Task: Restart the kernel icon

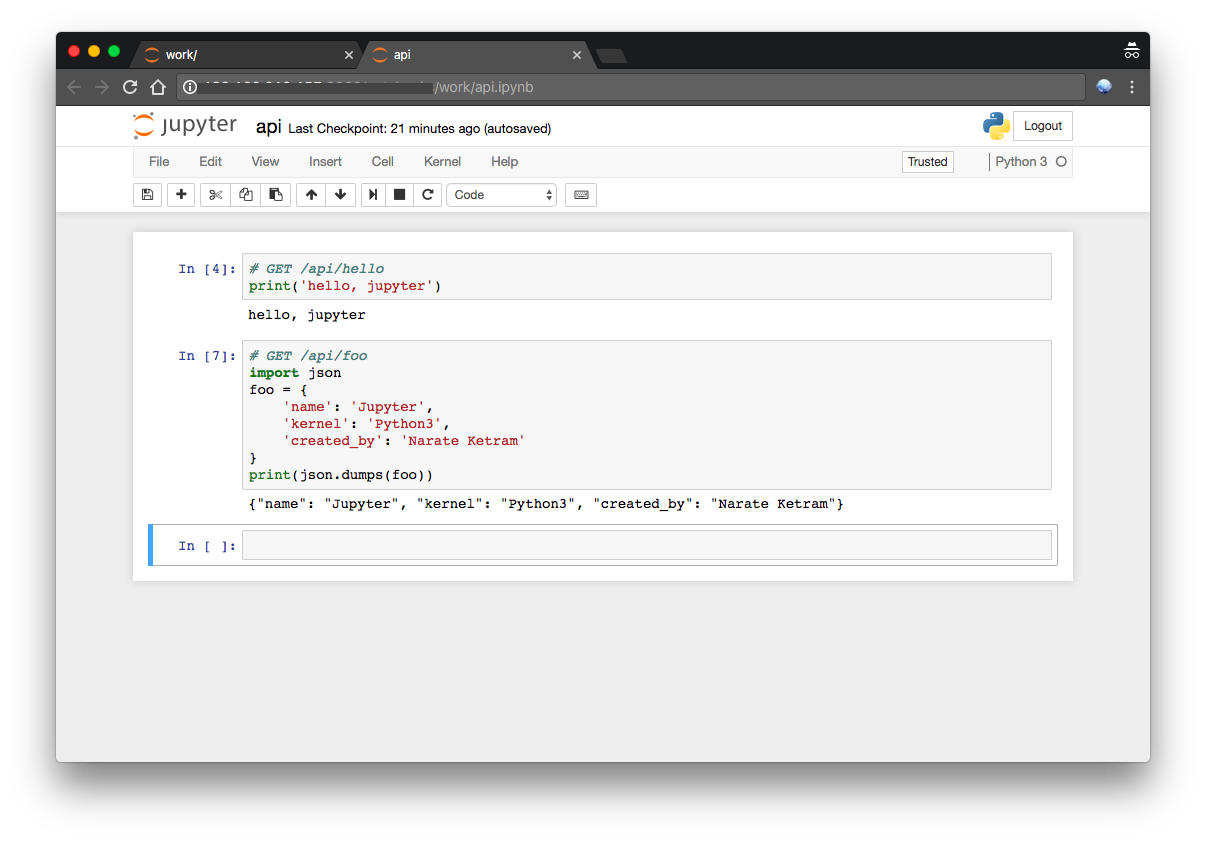Action: 428,195
